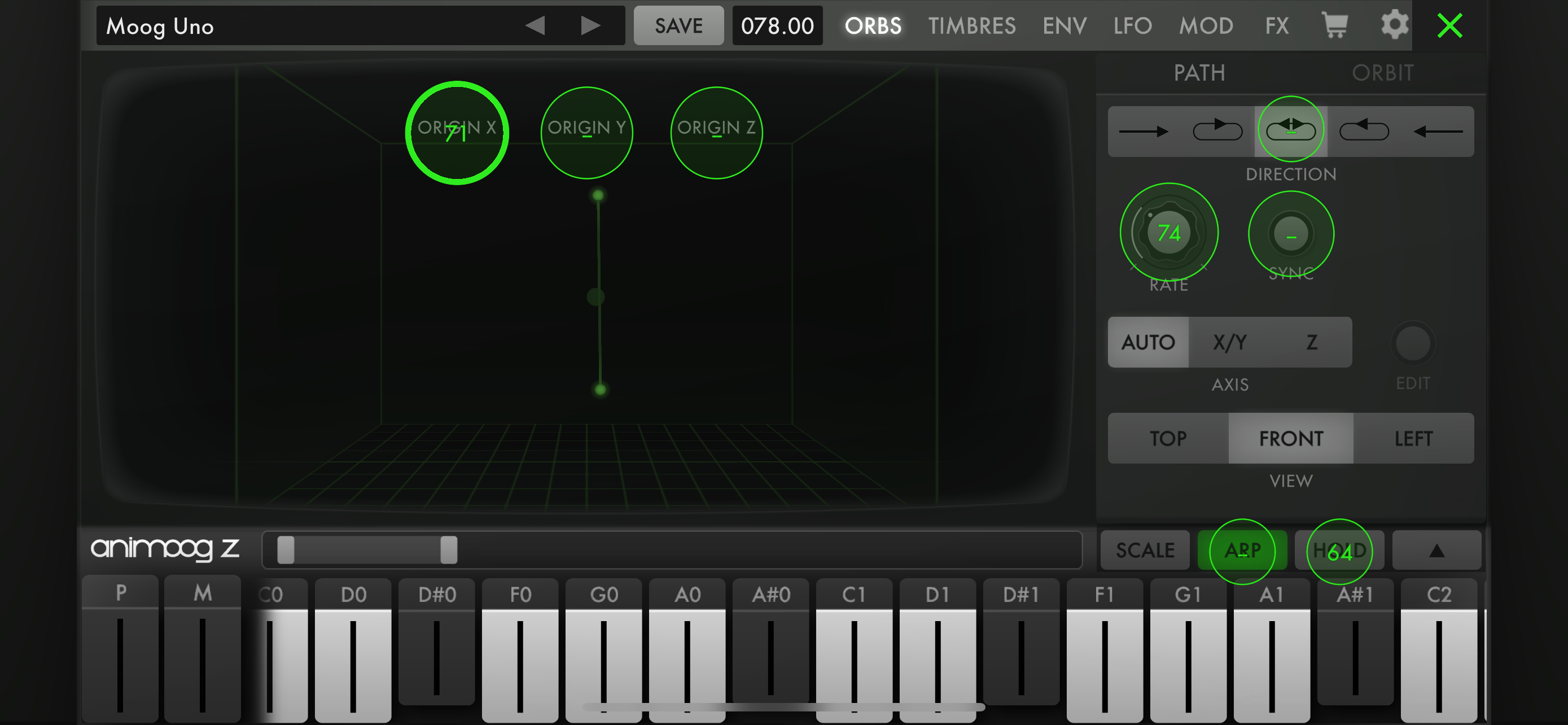
Task: Go to the previous preset with left arrow
Action: (535, 25)
